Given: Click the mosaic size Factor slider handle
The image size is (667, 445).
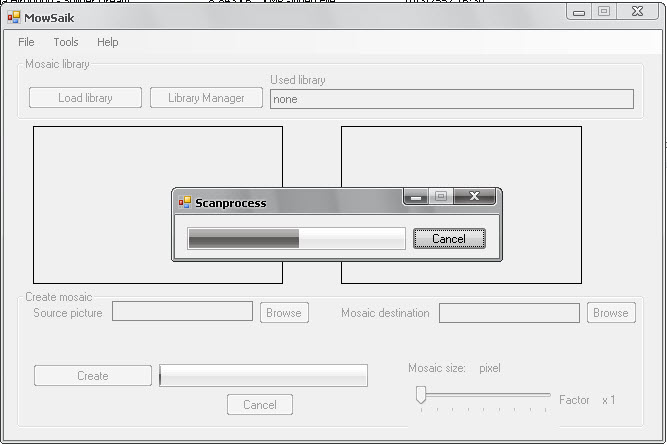Looking at the screenshot, I should tap(421, 395).
